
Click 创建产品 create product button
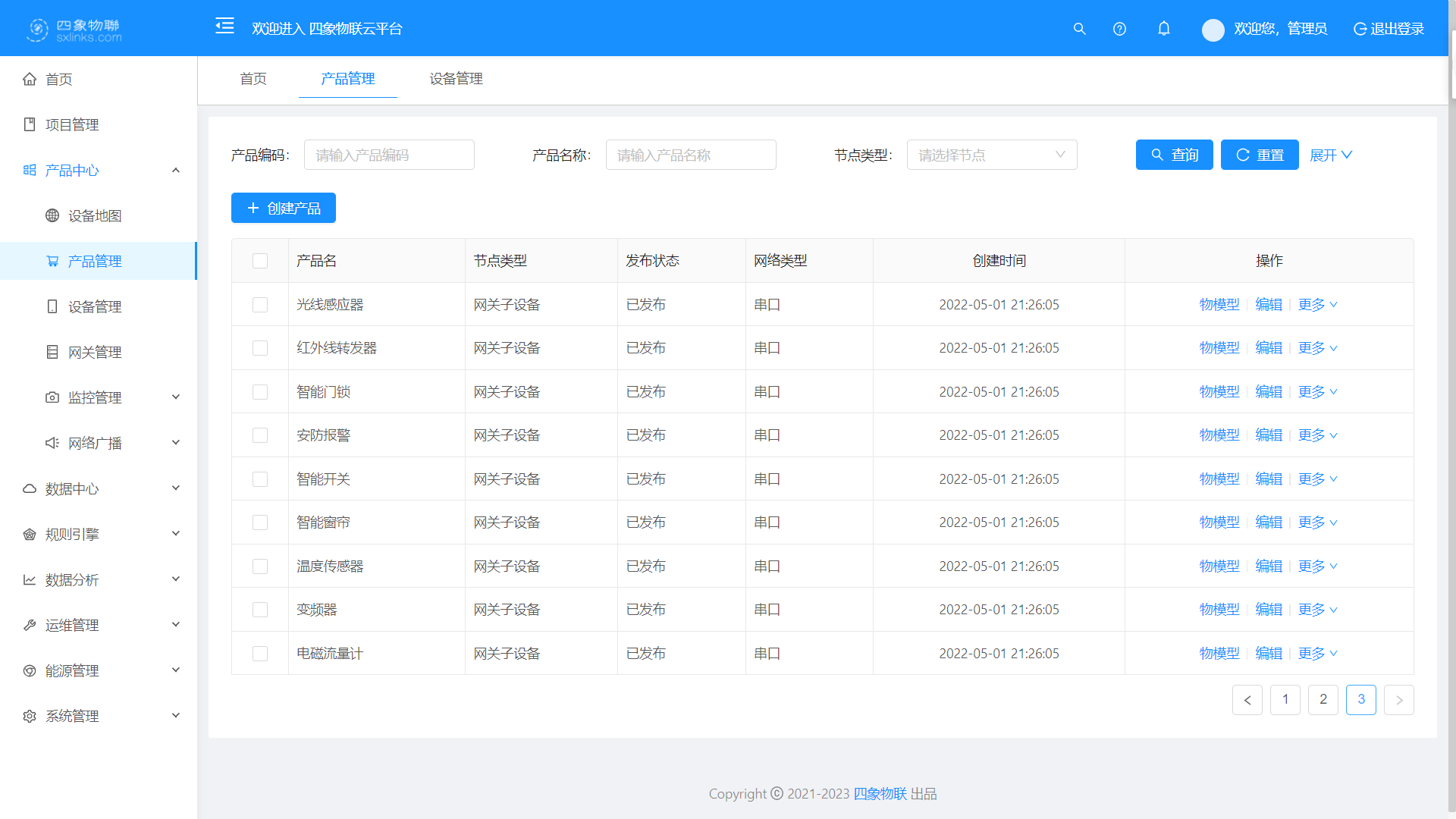(283, 208)
